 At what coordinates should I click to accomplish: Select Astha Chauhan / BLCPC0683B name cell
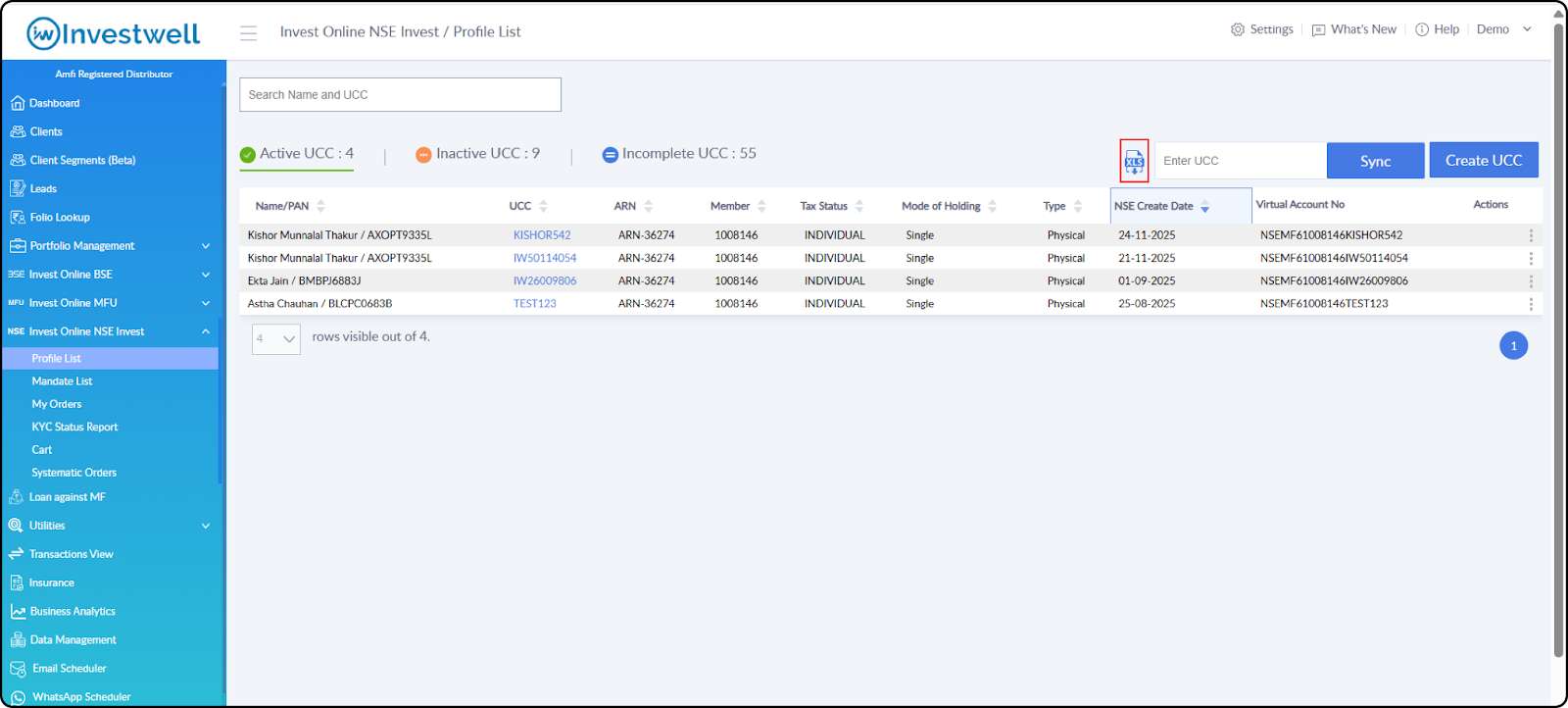(319, 304)
